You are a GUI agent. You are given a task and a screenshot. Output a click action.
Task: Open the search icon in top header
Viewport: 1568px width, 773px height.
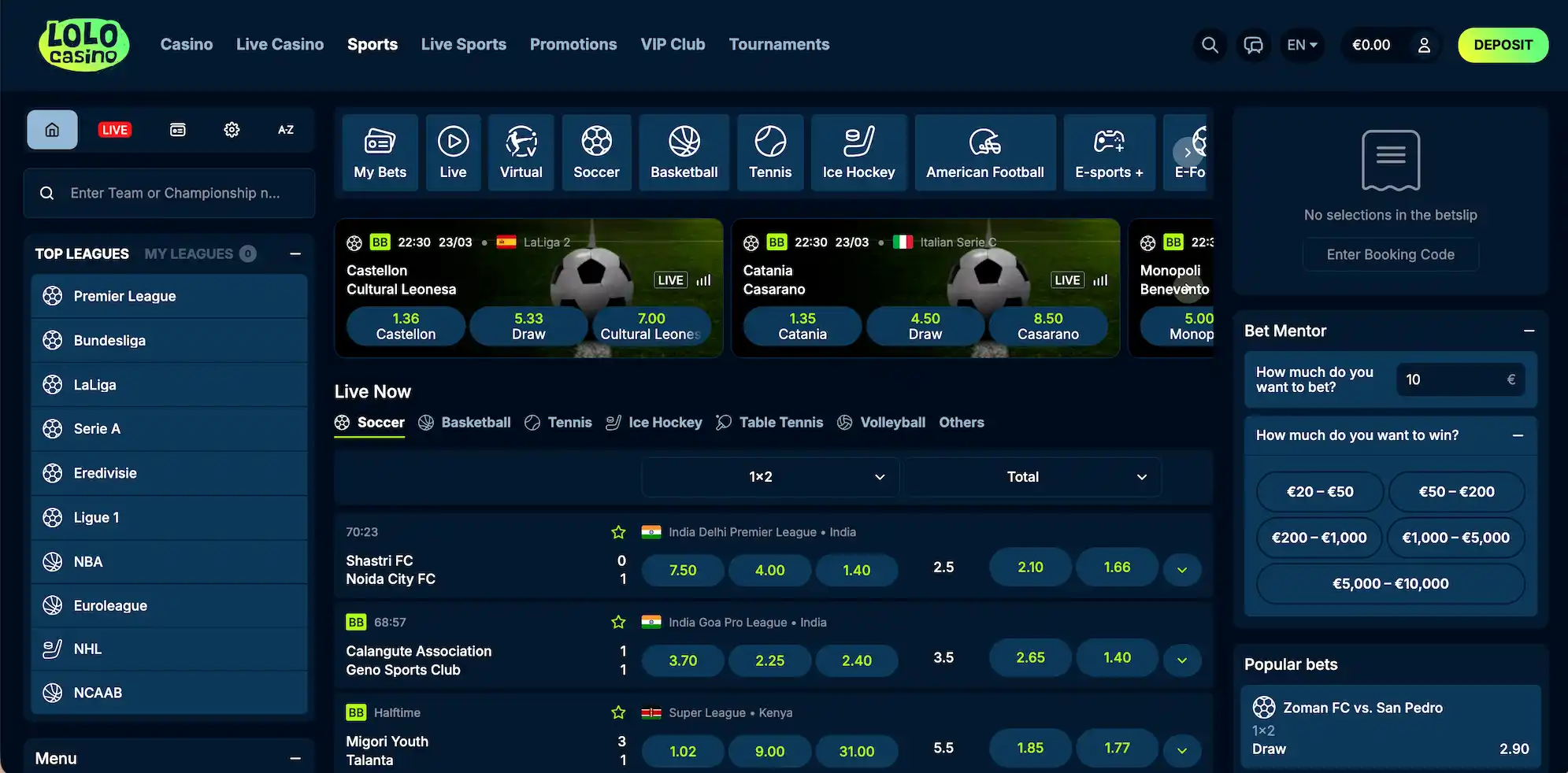coord(1210,45)
